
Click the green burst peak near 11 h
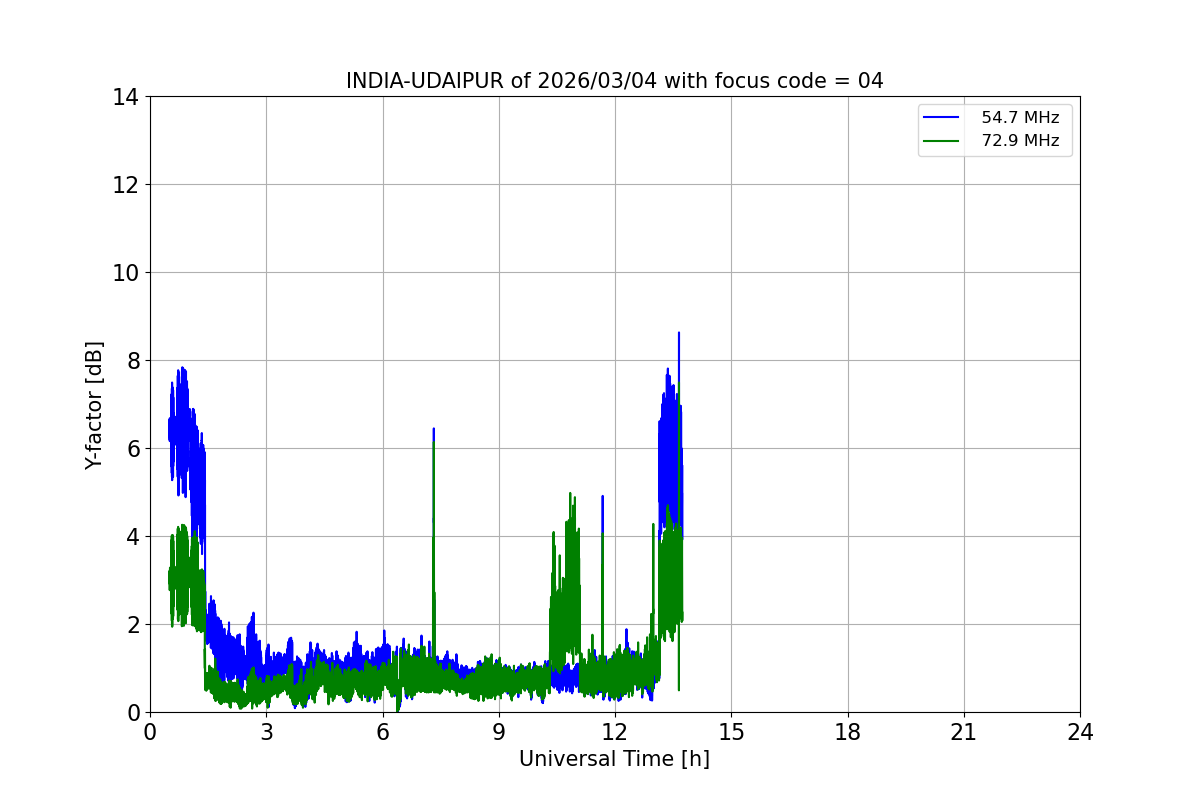coord(570,494)
